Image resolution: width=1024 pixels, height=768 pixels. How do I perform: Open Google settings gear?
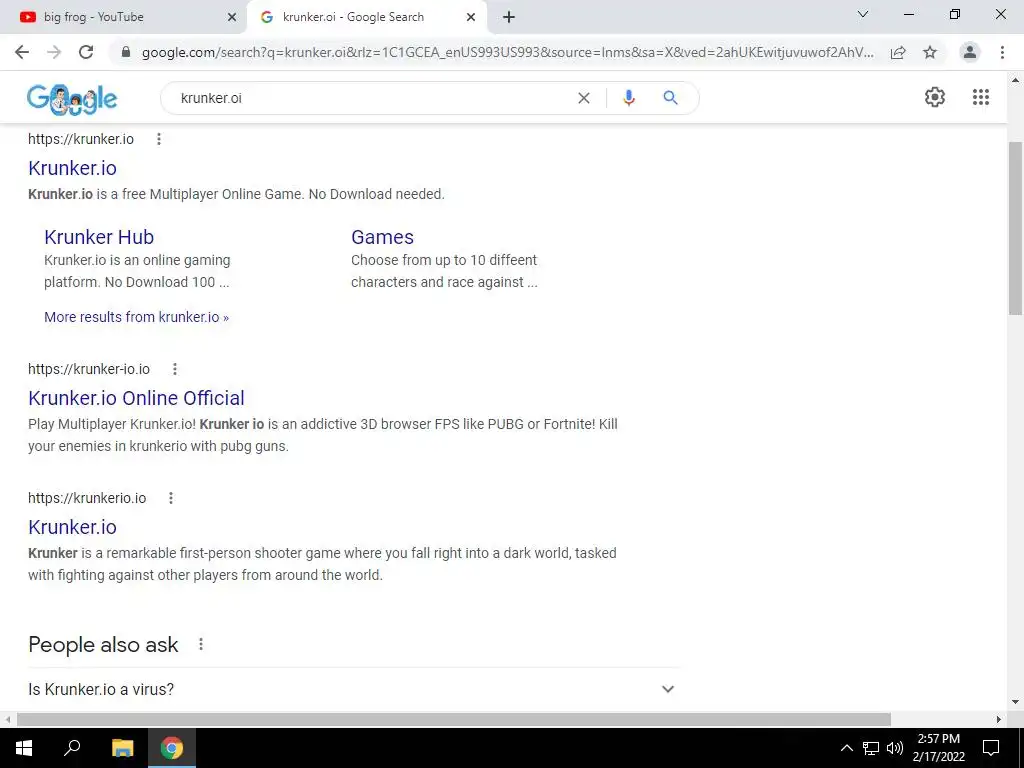pyautogui.click(x=935, y=97)
